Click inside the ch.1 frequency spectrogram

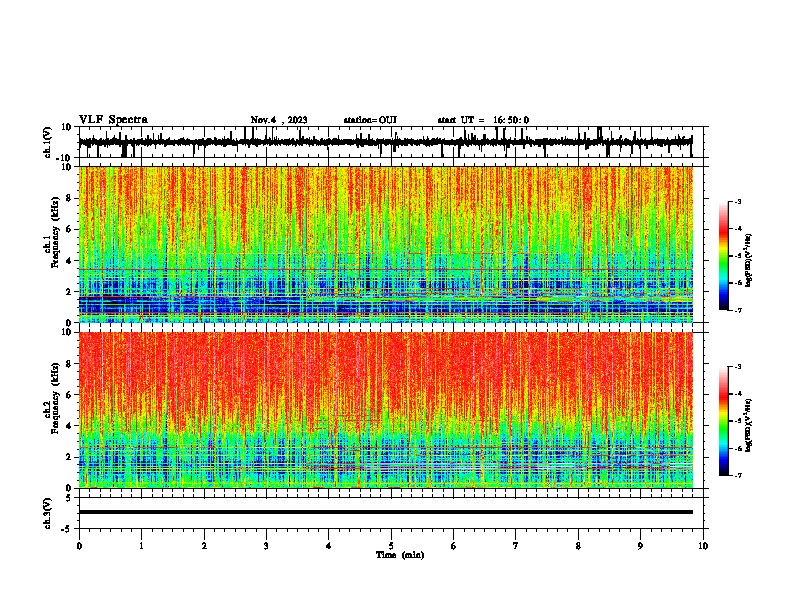[386, 244]
